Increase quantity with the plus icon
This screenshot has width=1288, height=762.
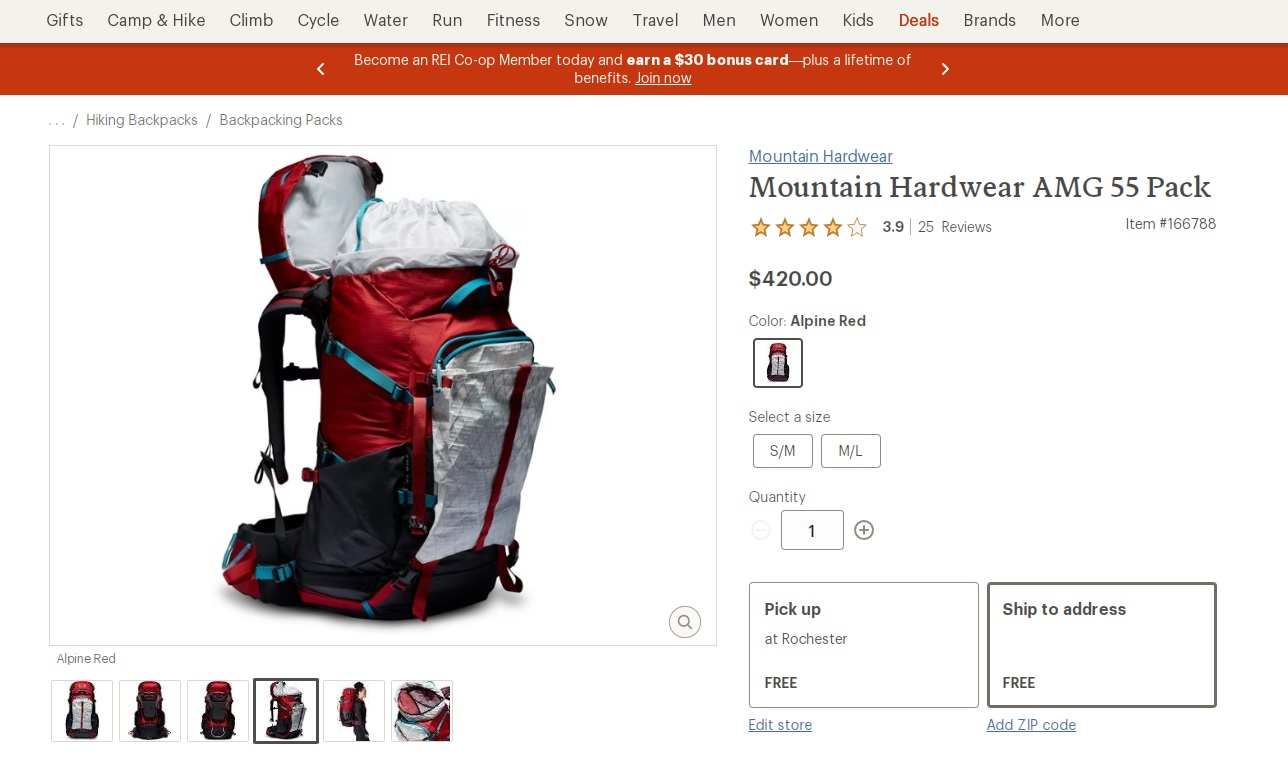(x=864, y=530)
